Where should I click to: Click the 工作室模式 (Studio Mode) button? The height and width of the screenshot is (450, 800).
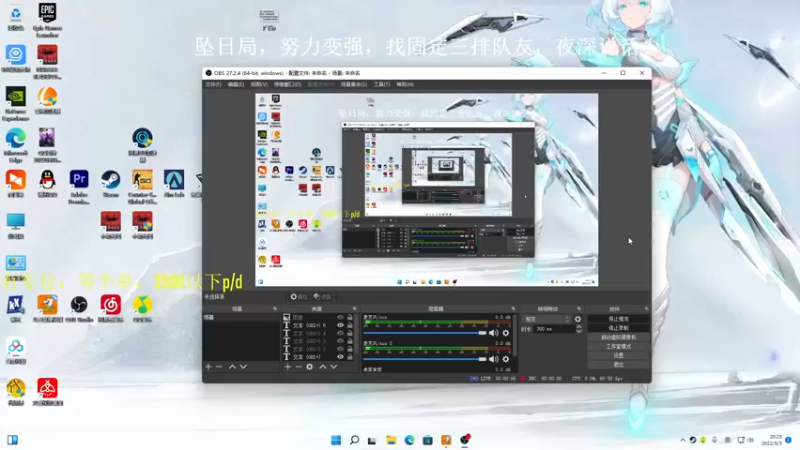[618, 346]
